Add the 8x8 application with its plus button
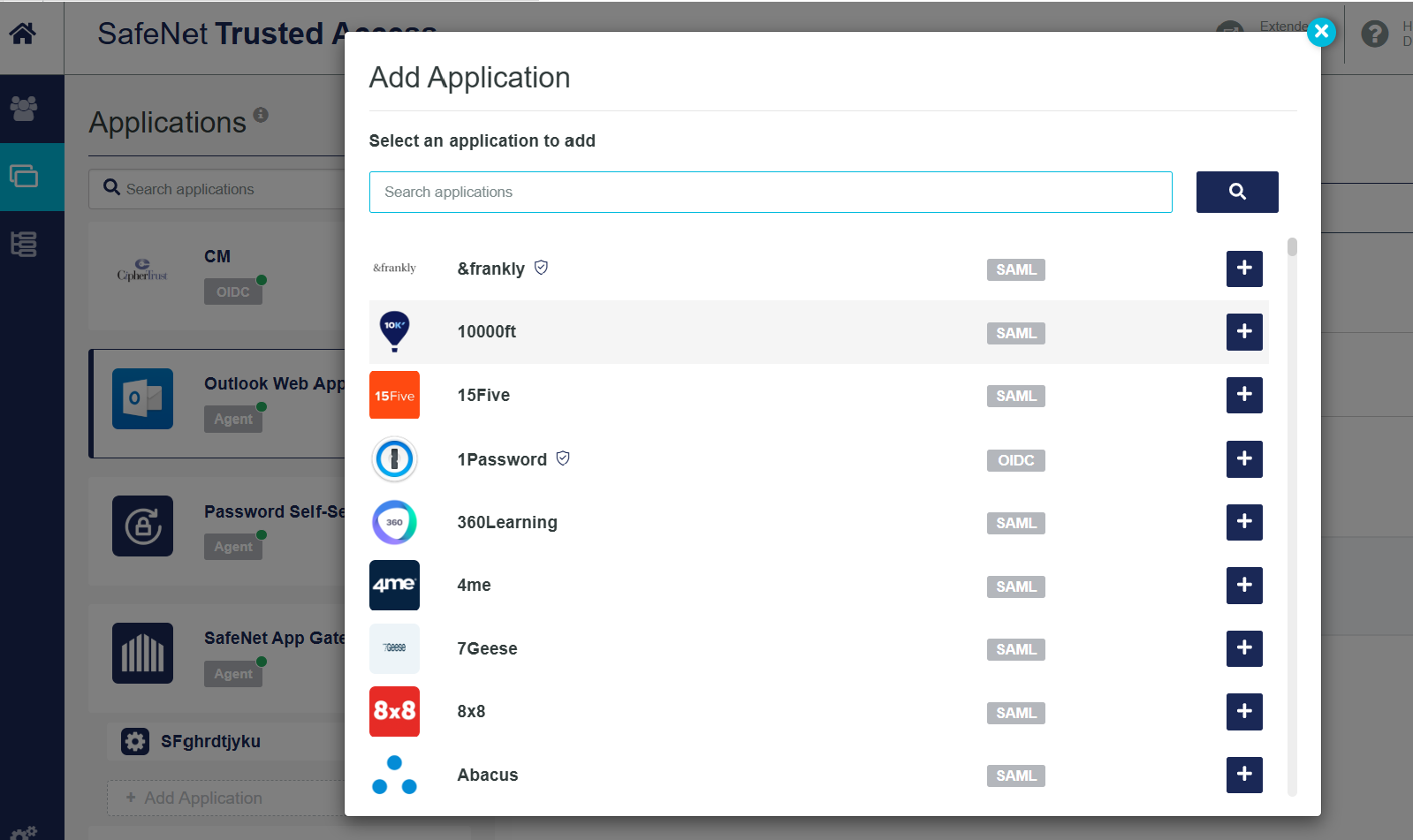Viewport: 1413px width, 840px height. 1244,712
